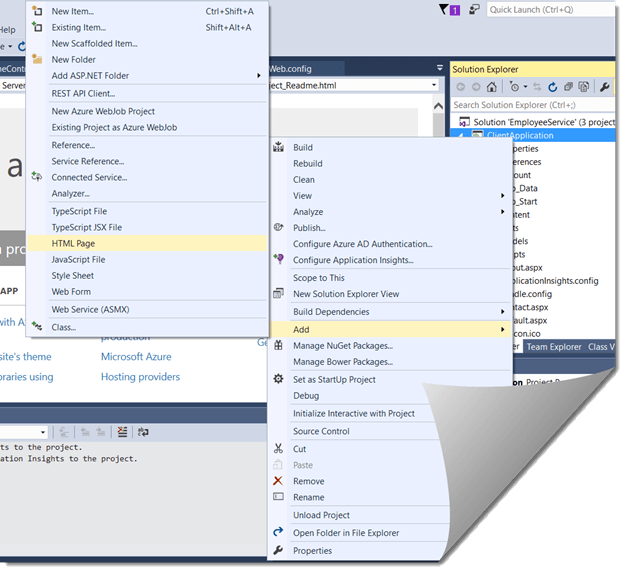This screenshot has height=571, width=624.
Task: Click Solution Explorer Pending Changes Filter icon
Action: pyautogui.click(x=514, y=87)
